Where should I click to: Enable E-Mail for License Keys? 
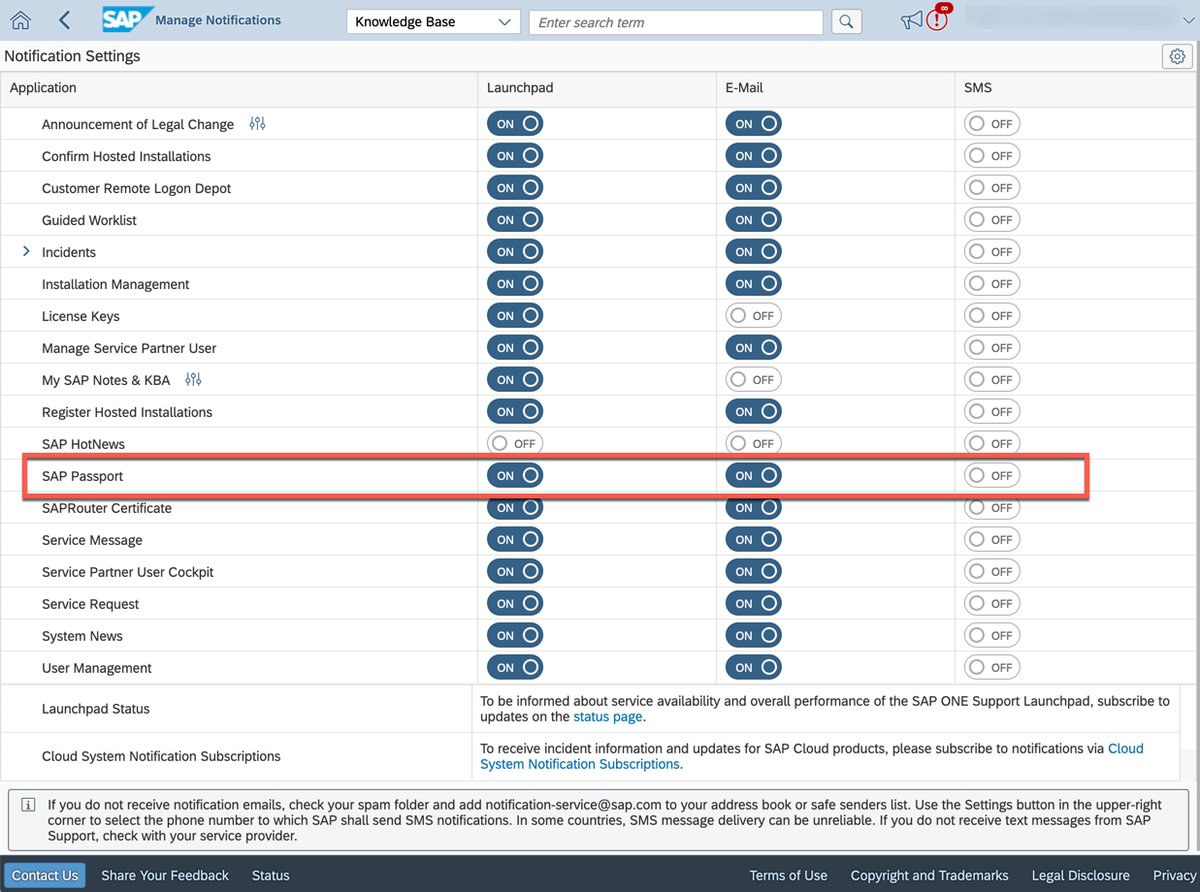(x=753, y=316)
